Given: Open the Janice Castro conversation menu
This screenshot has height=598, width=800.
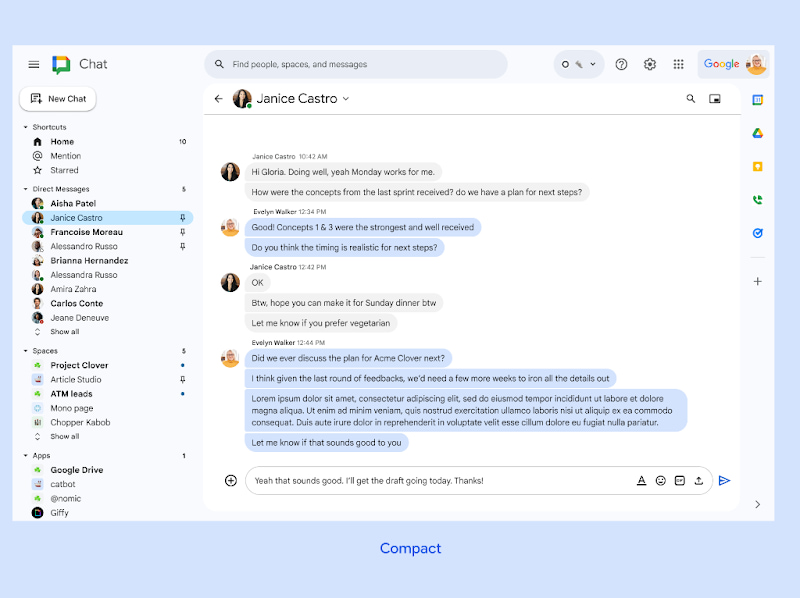Looking at the screenshot, I should pyautogui.click(x=345, y=98).
